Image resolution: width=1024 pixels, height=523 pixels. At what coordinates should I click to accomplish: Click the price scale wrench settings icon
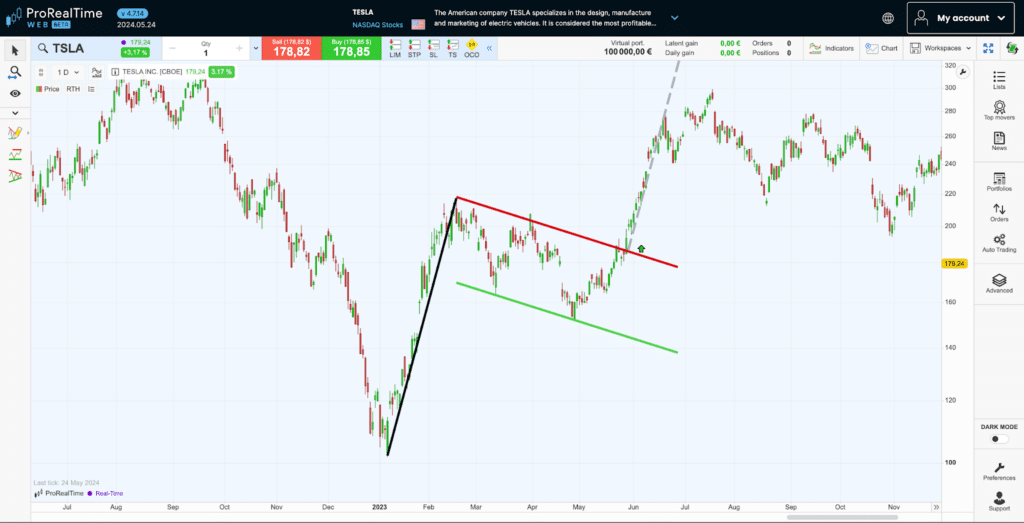tap(964, 72)
